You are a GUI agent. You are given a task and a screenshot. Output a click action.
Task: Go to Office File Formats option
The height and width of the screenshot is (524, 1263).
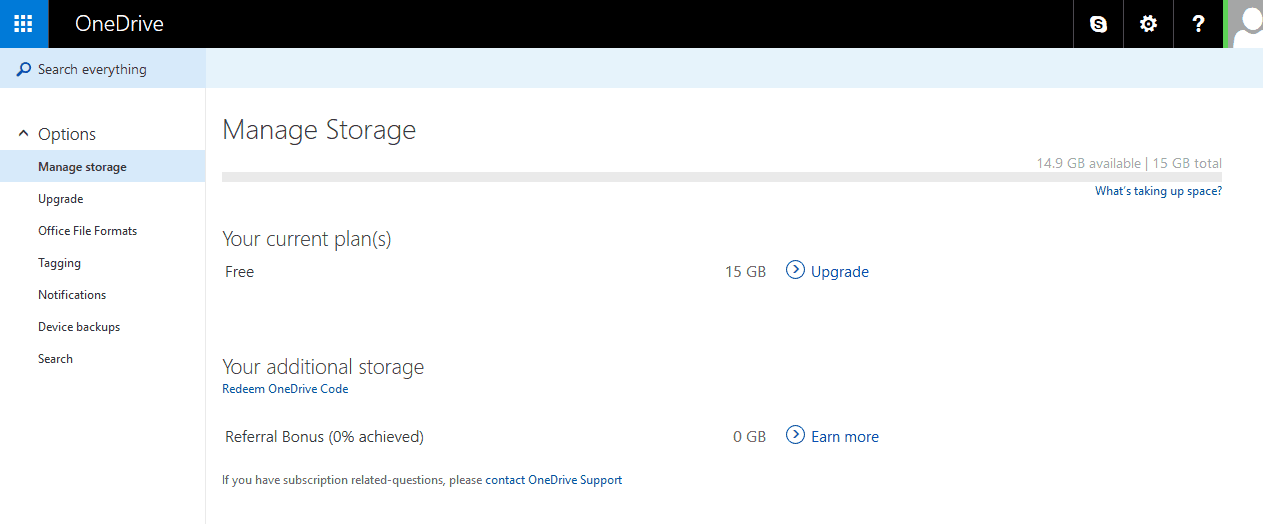[87, 231]
